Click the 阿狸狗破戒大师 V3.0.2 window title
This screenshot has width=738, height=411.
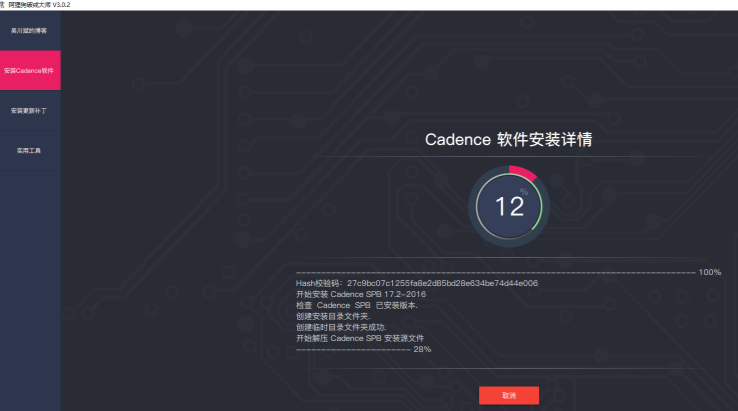pyautogui.click(x=39, y=5)
